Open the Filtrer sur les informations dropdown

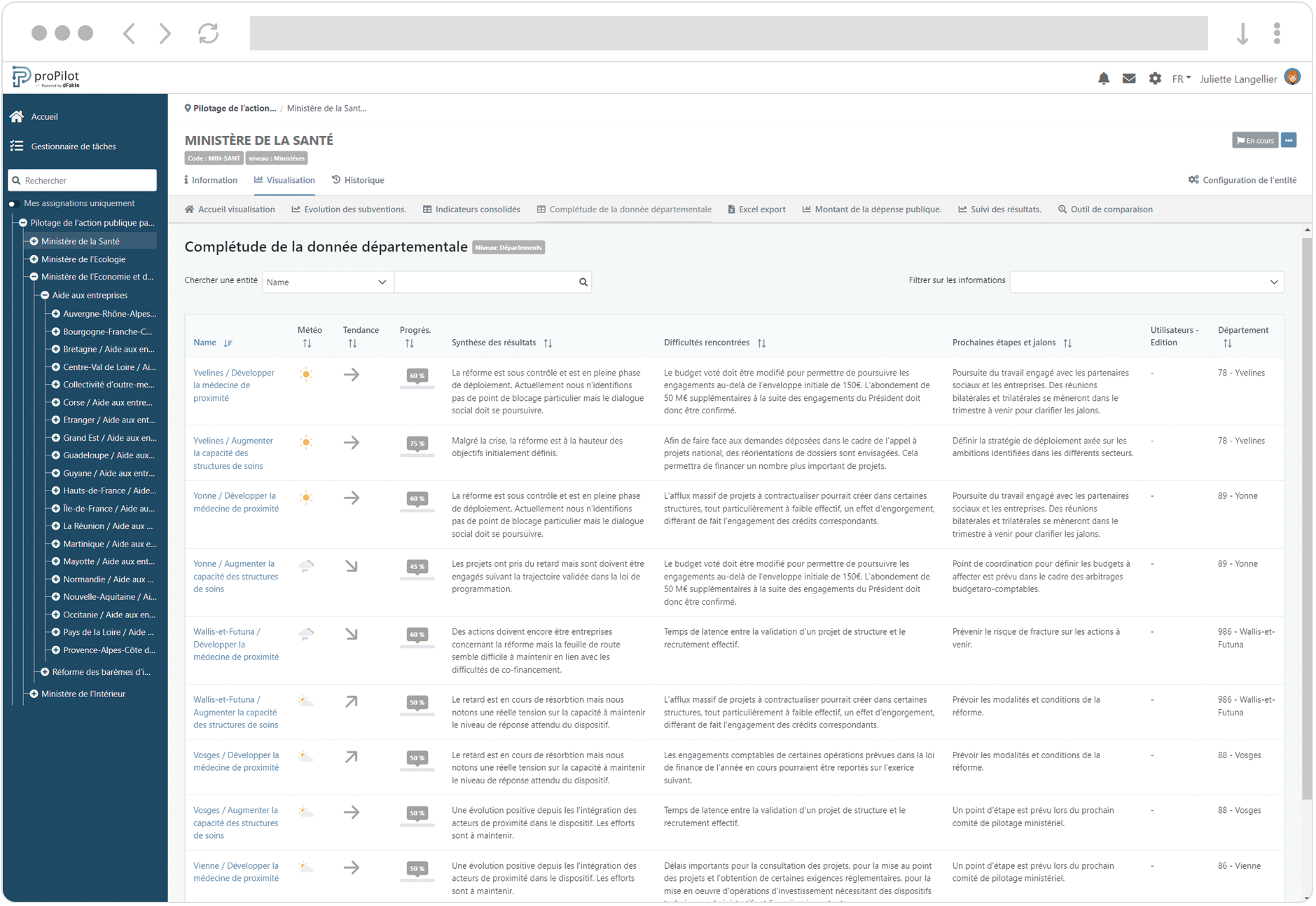click(x=1146, y=282)
